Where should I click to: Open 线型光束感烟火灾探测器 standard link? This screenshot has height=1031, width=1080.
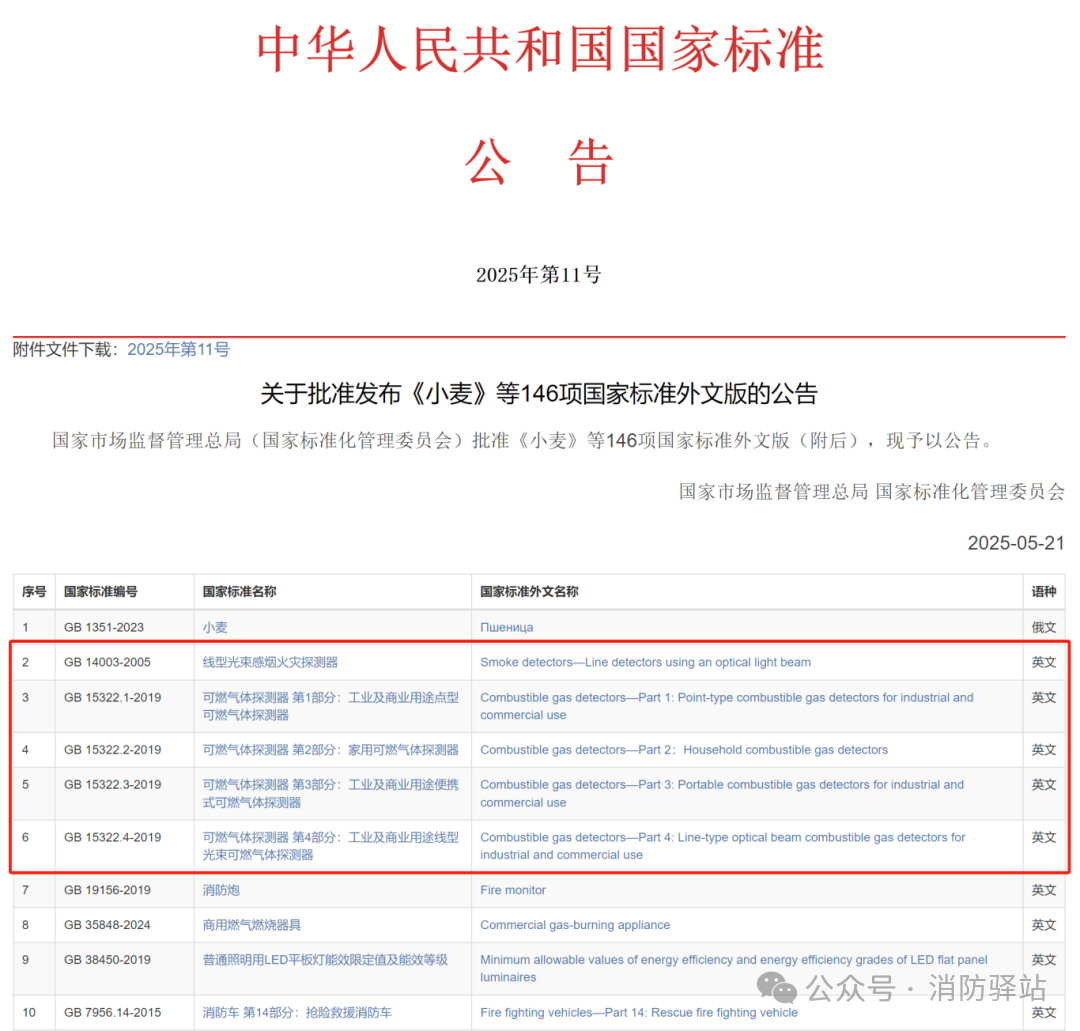pyautogui.click(x=270, y=662)
